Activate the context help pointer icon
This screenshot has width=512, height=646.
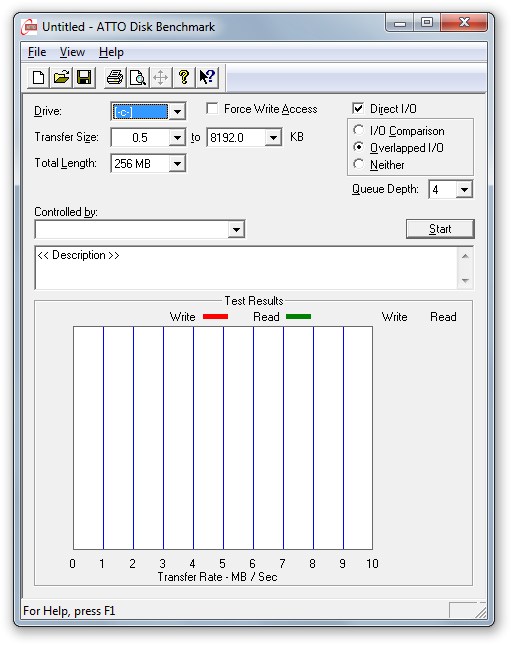point(207,77)
